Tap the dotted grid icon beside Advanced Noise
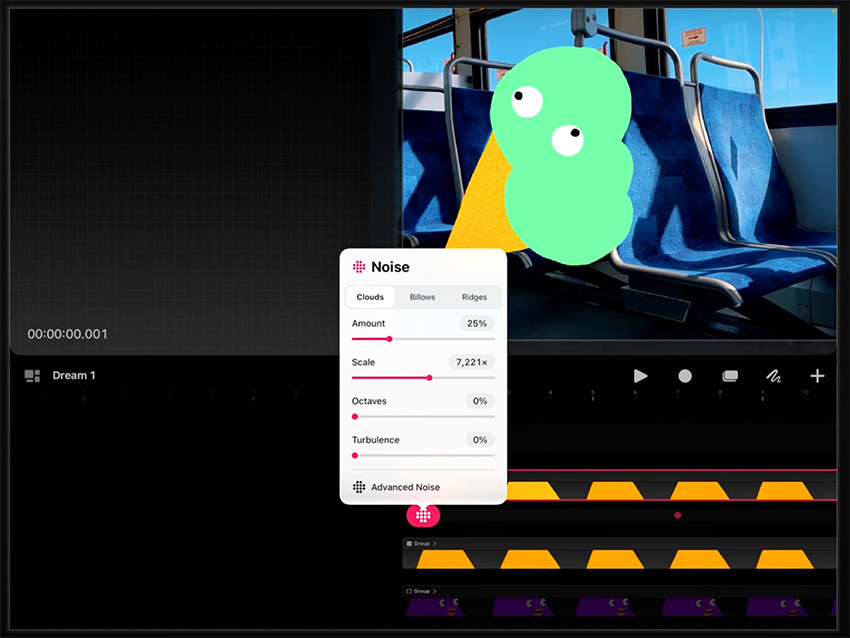The width and height of the screenshot is (850, 638). (x=359, y=487)
